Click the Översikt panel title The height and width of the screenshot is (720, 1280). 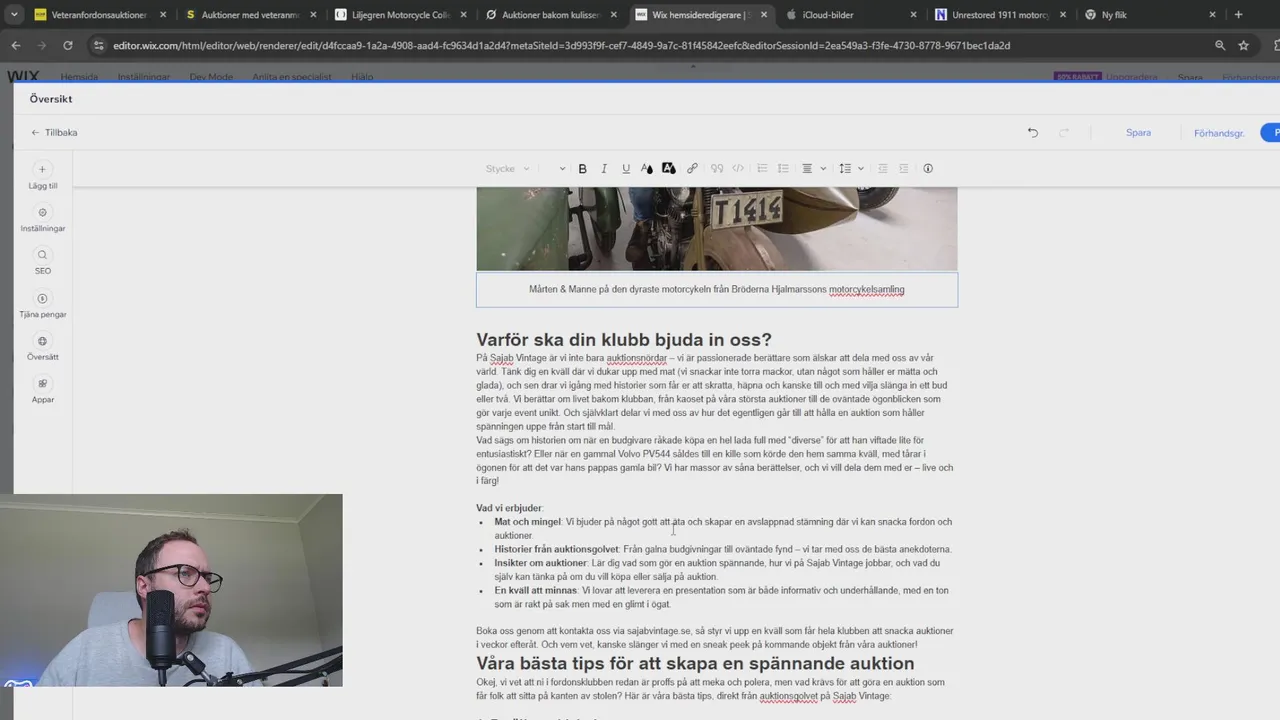coord(51,99)
